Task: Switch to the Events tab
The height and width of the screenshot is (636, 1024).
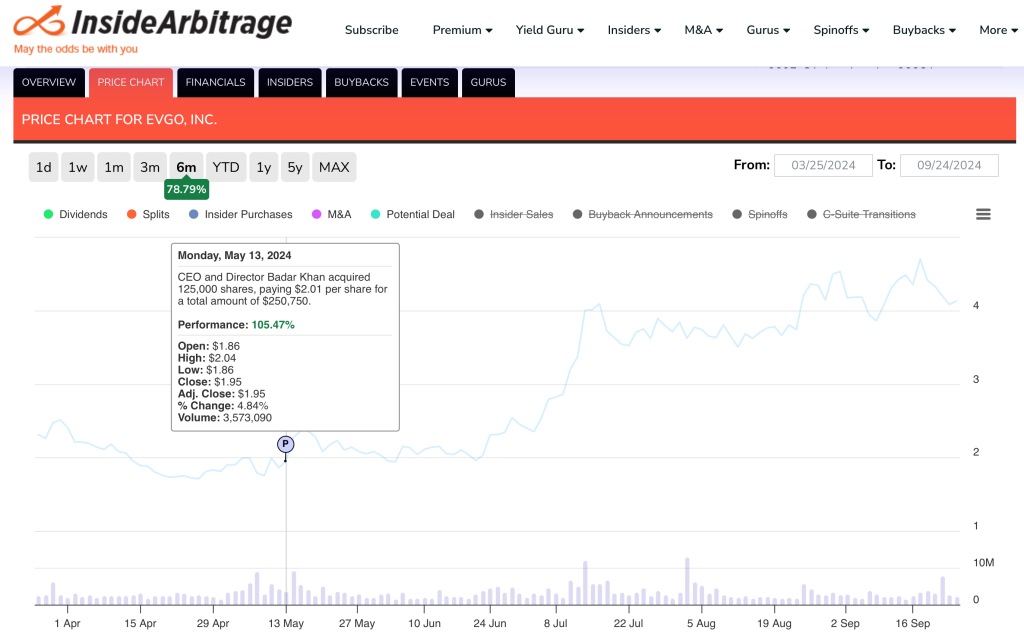Action: (x=430, y=82)
